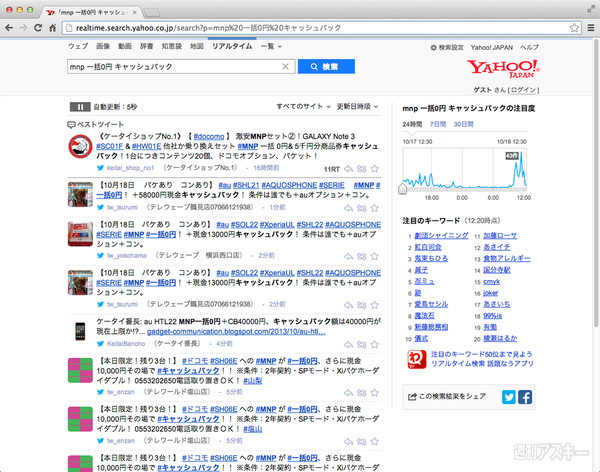Reload the page with the refresh icon

(38, 28)
